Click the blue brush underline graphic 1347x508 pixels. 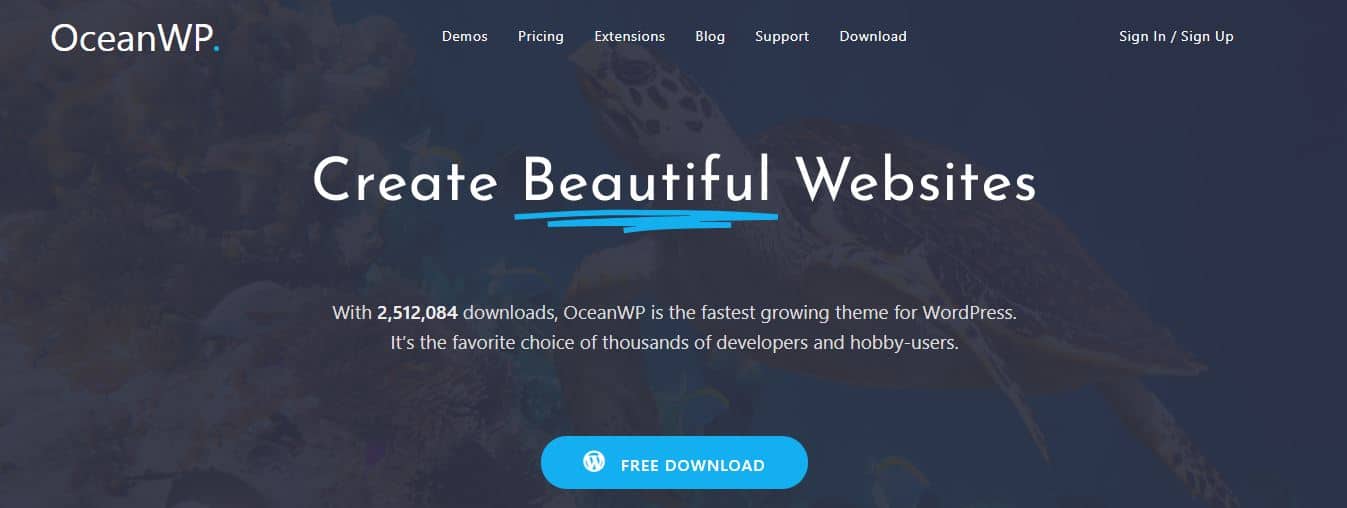coord(646,217)
